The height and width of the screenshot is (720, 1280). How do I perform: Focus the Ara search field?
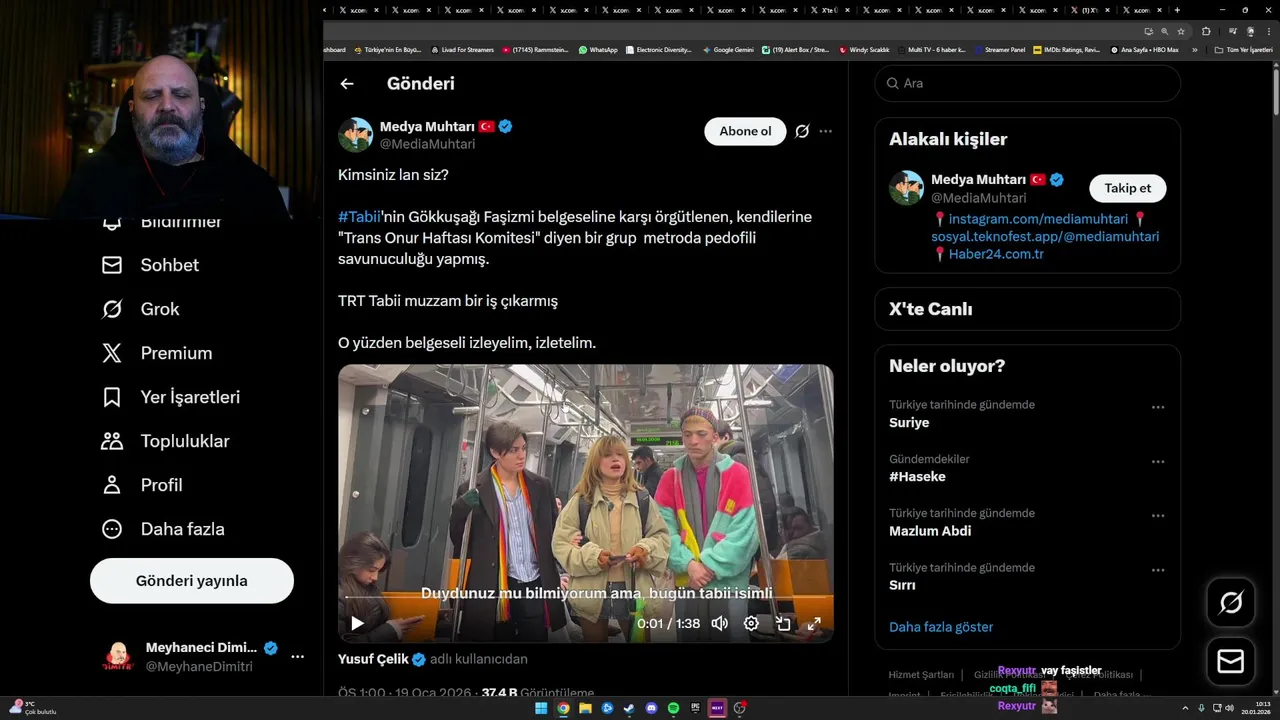tap(1028, 83)
